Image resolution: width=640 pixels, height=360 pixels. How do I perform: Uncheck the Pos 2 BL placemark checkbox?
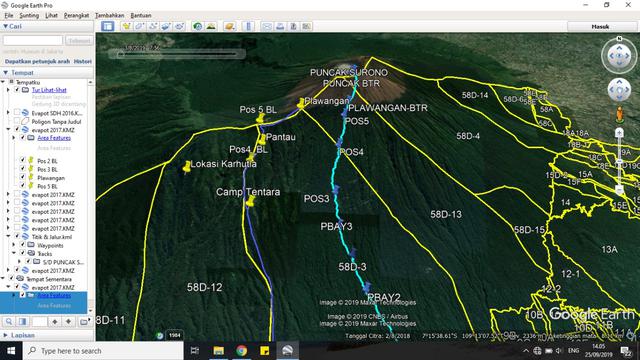22,160
